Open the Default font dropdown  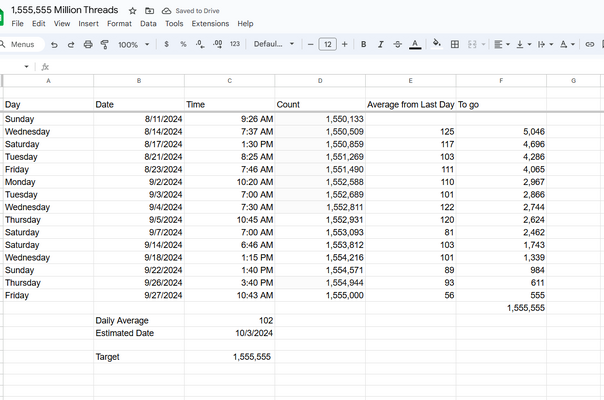click(273, 44)
